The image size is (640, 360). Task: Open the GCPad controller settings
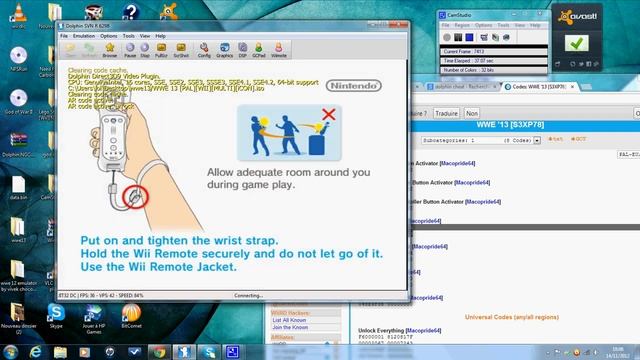pyautogui.click(x=258, y=50)
